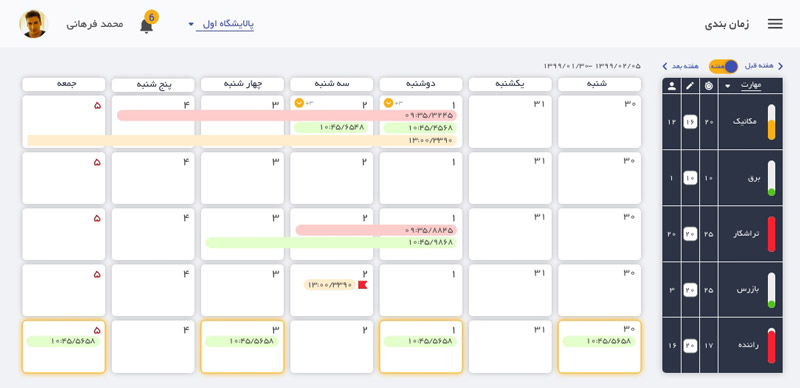
Task: Open the hamburger menu next to زمان بندی
Action: click(x=774, y=24)
